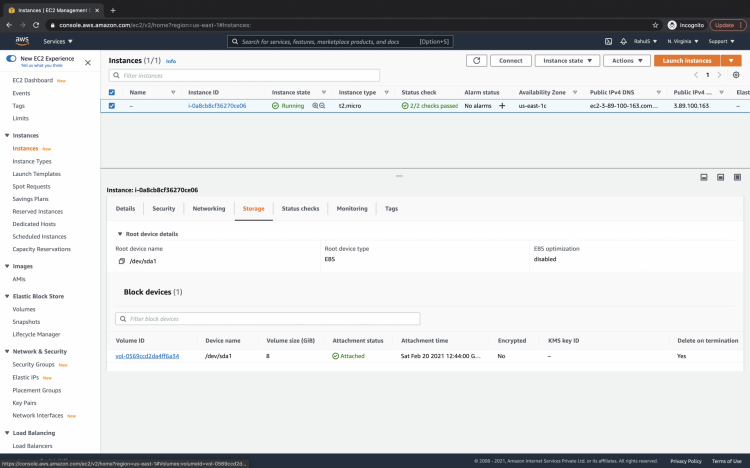Screen dimensions: 750x468
Task: Go back in browser history
Action: pyautogui.click(x=9, y=25)
